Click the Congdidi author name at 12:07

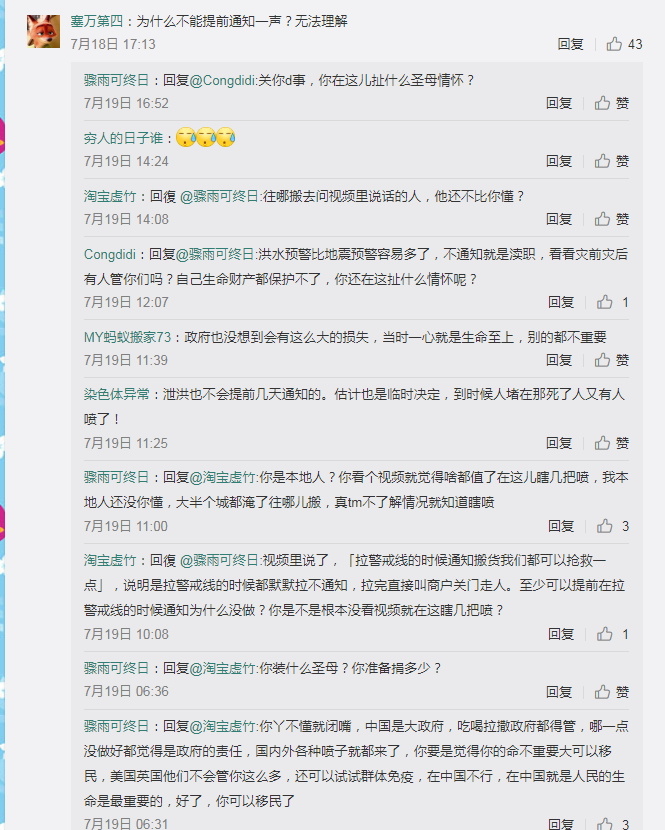(x=110, y=255)
